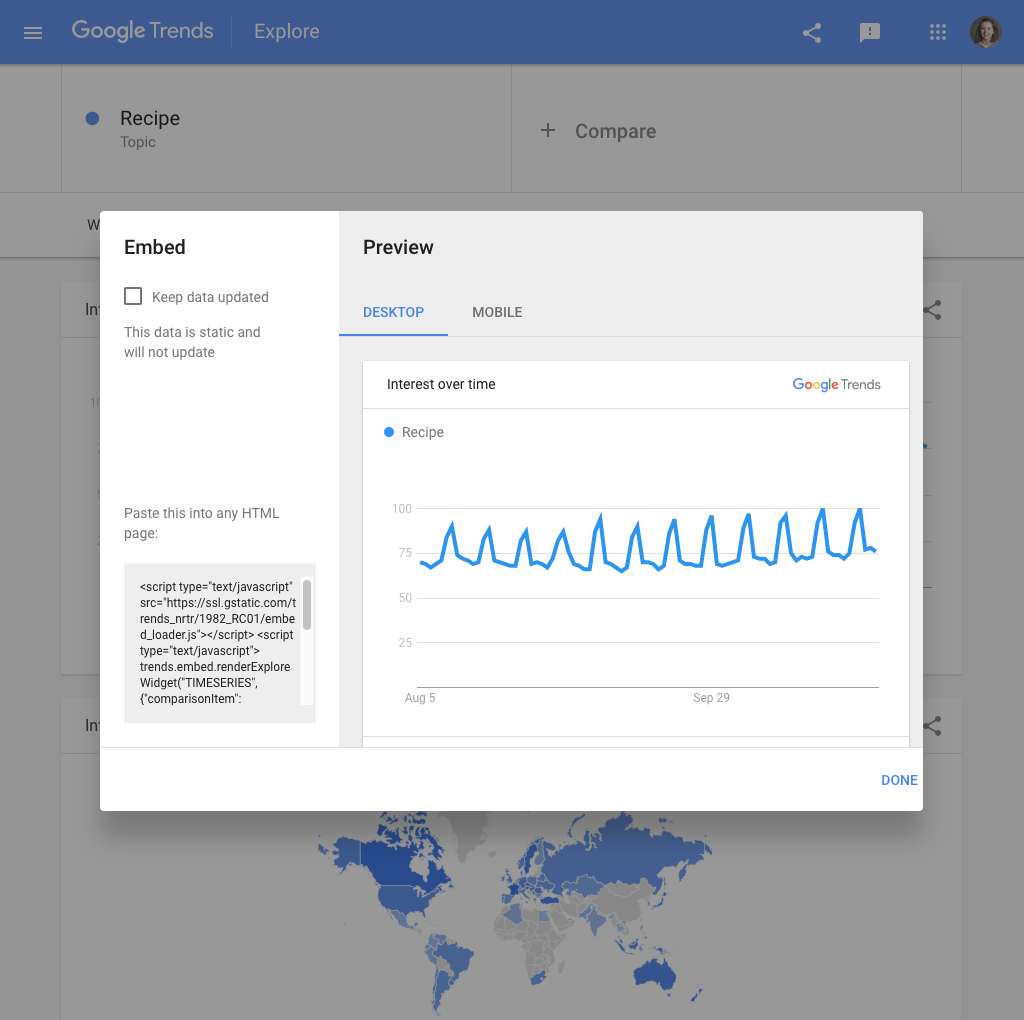The height and width of the screenshot is (1020, 1024).
Task: Click the plus icon beside Compare
Action: coord(548,131)
